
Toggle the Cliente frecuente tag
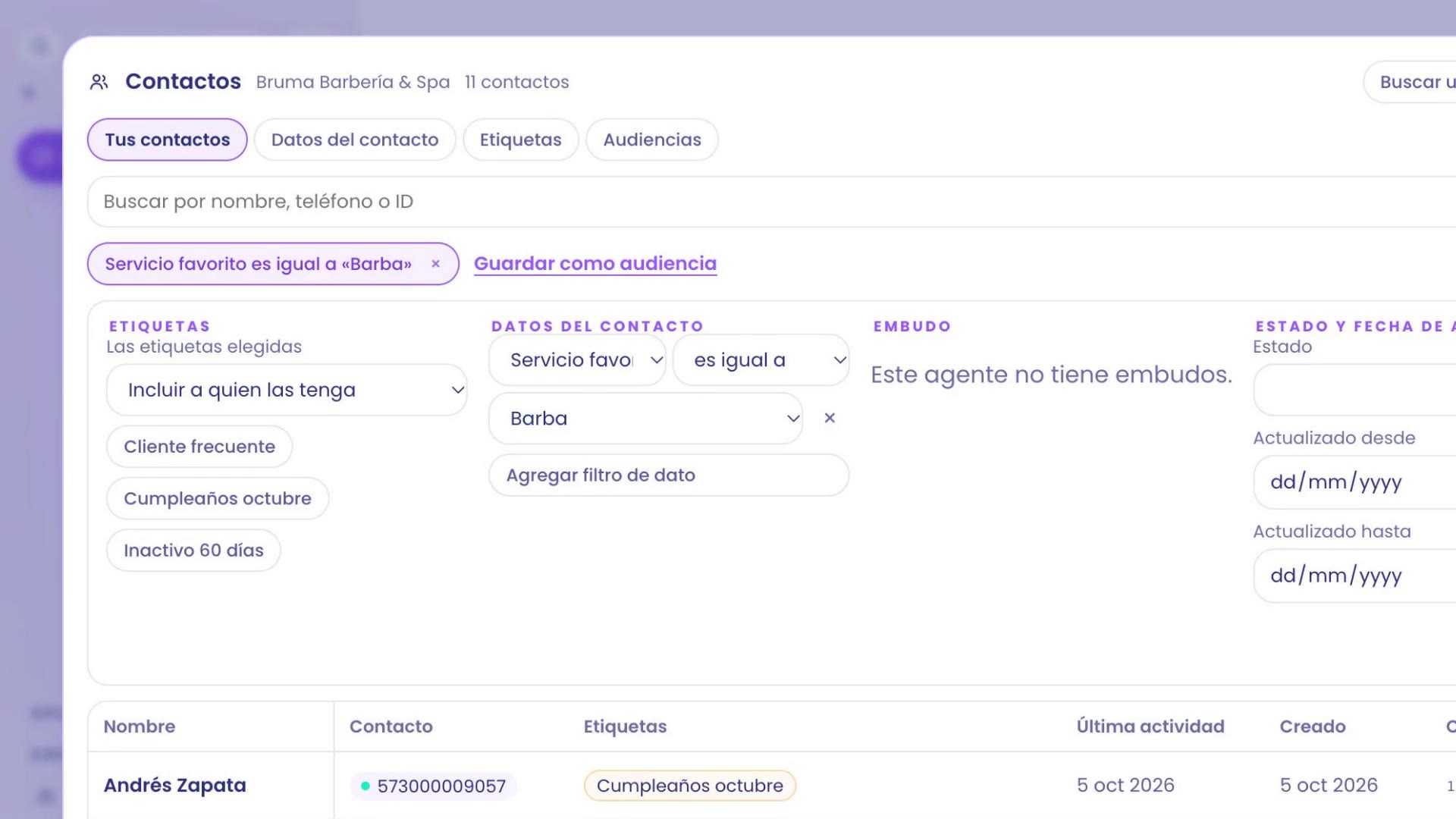199,447
